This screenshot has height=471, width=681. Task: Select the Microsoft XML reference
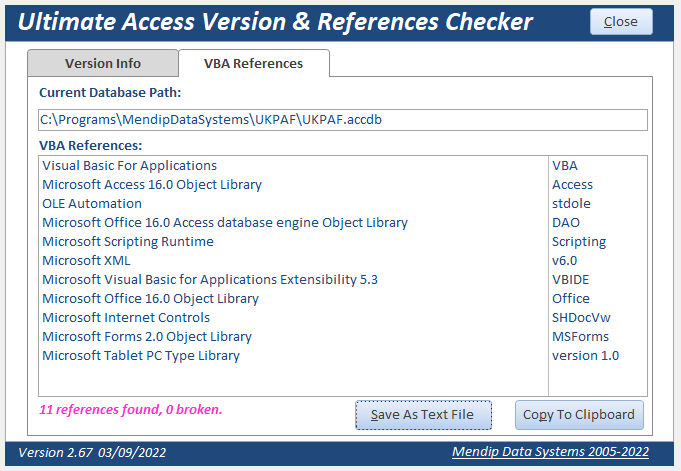pos(86,261)
